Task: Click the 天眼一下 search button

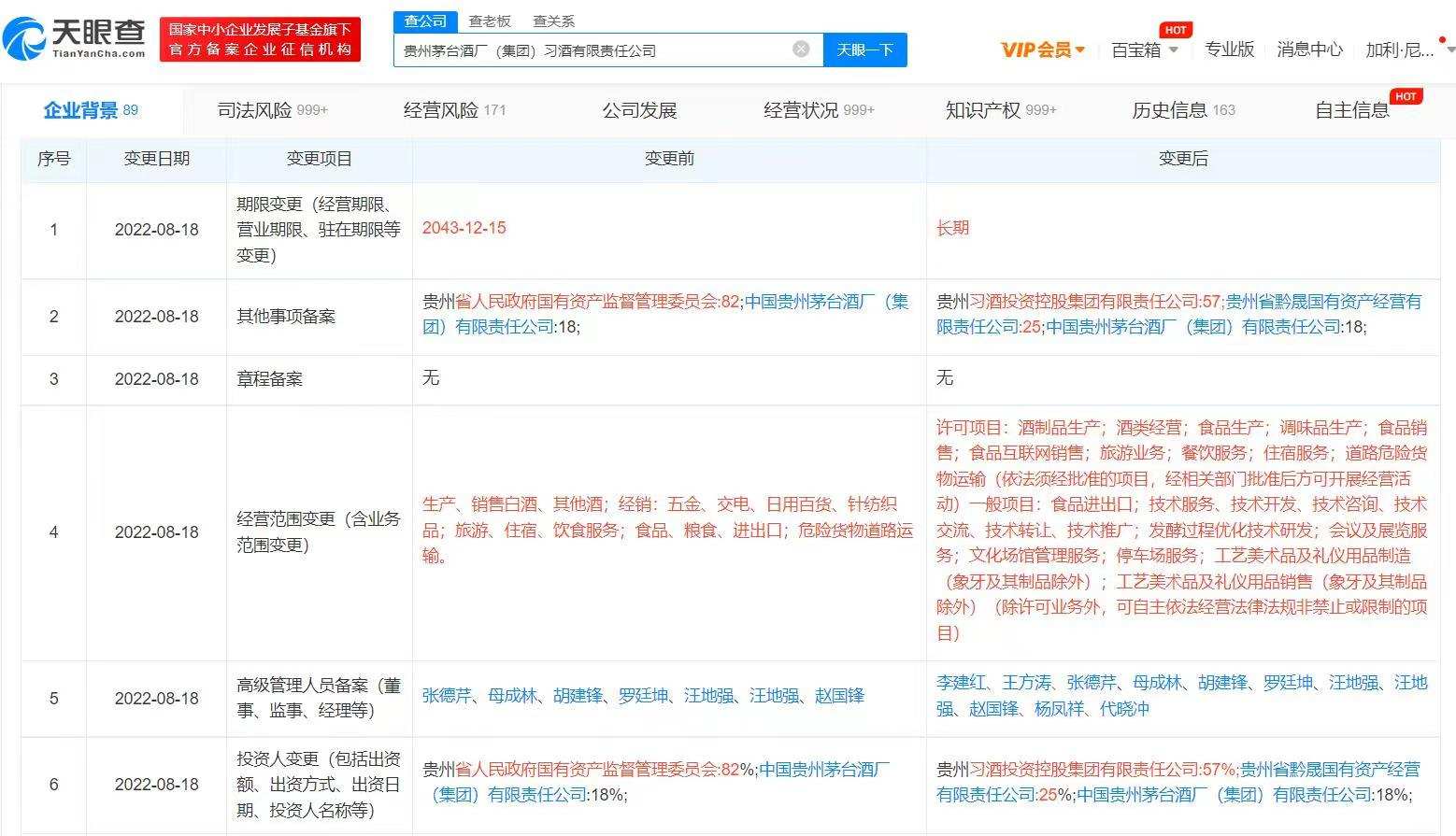Action: point(865,50)
